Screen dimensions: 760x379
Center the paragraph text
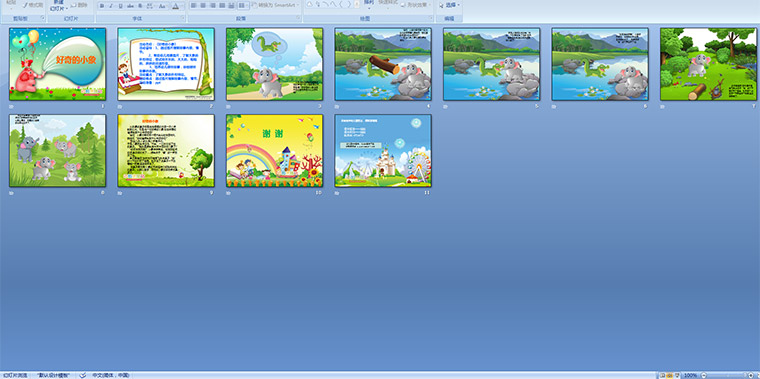pyautogui.click(x=203, y=5)
